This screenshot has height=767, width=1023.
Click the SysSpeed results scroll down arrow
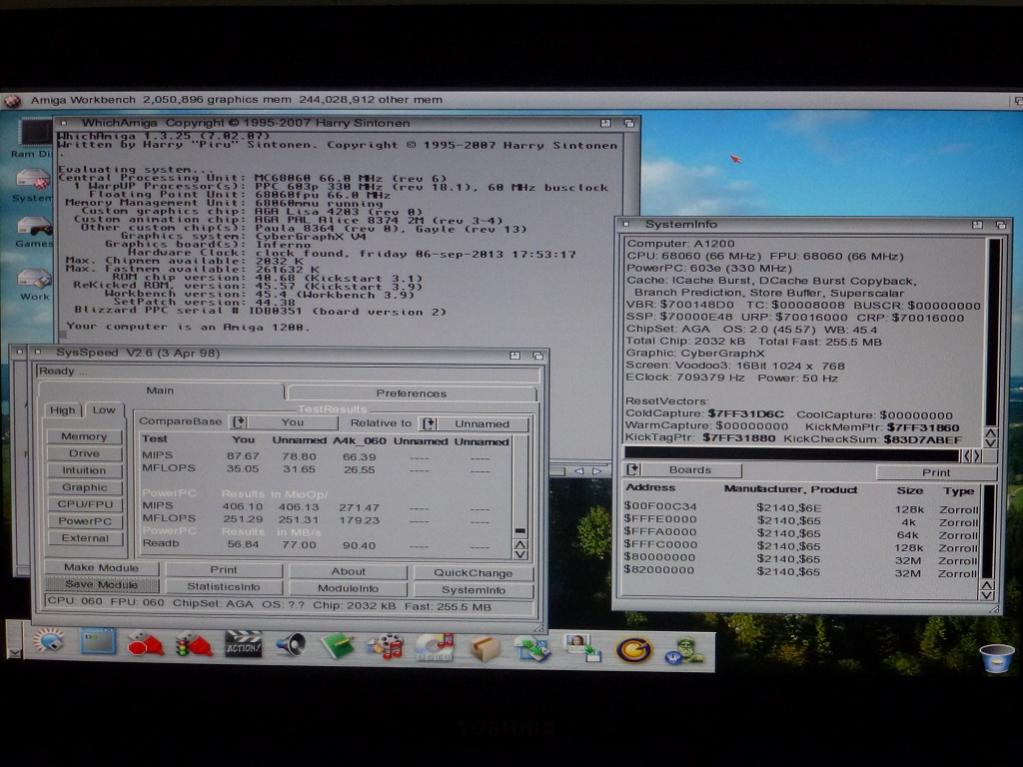point(520,555)
